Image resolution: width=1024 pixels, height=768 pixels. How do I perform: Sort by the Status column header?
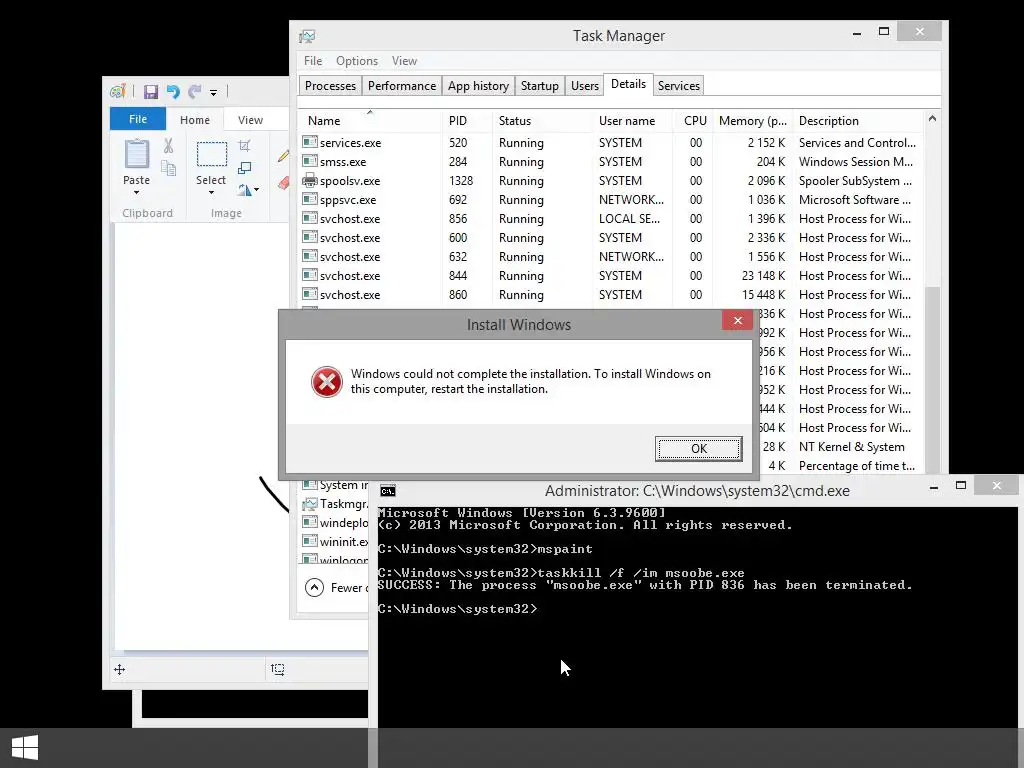[542, 121]
